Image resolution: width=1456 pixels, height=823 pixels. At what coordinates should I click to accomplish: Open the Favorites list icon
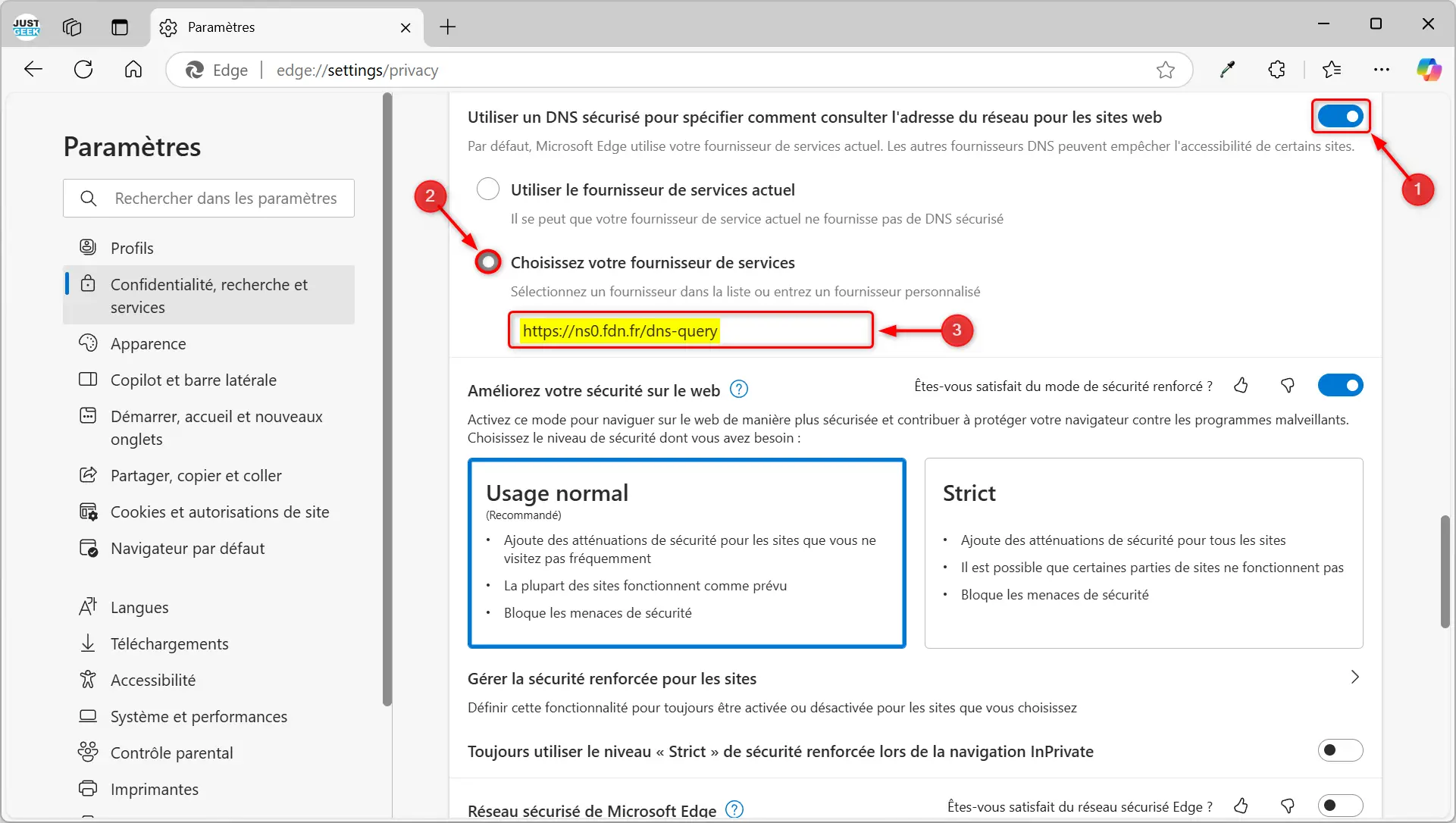tap(1332, 70)
